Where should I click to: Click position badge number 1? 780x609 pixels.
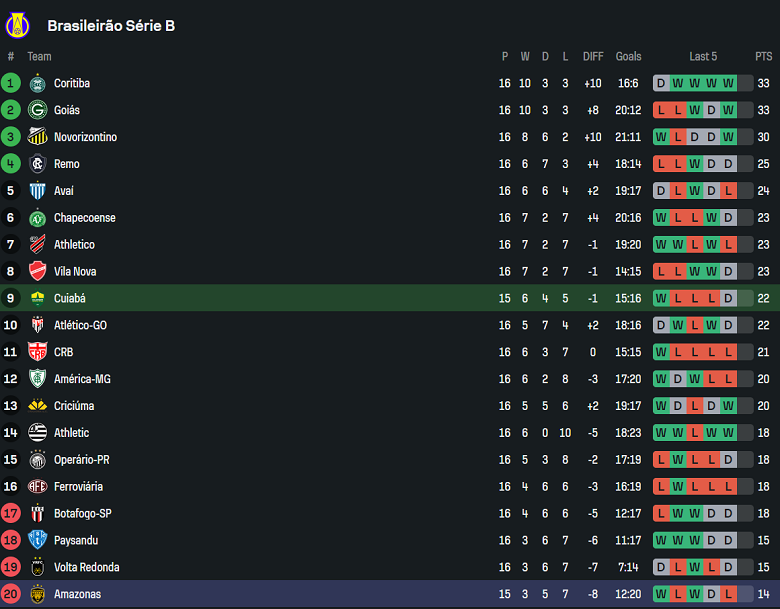[11, 83]
